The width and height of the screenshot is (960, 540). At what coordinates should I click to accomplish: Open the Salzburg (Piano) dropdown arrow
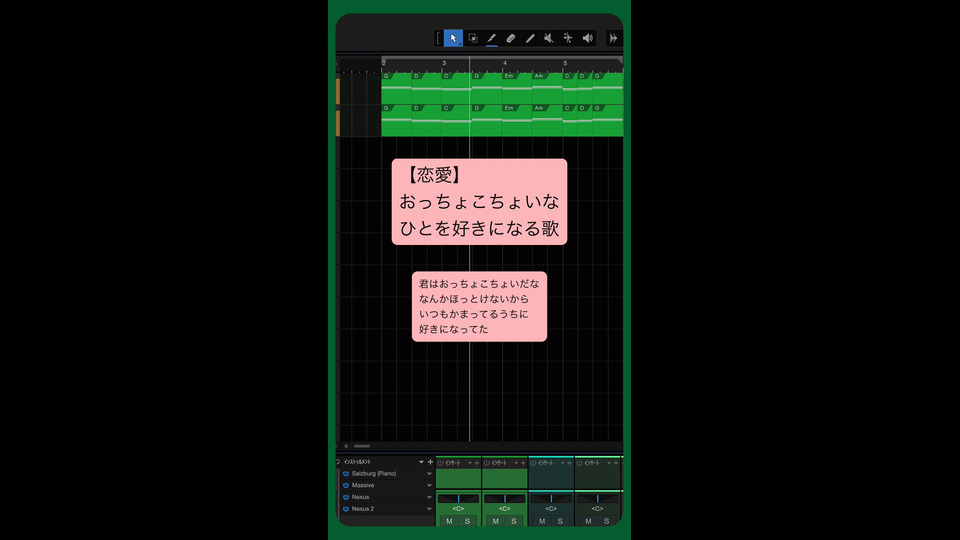point(429,474)
